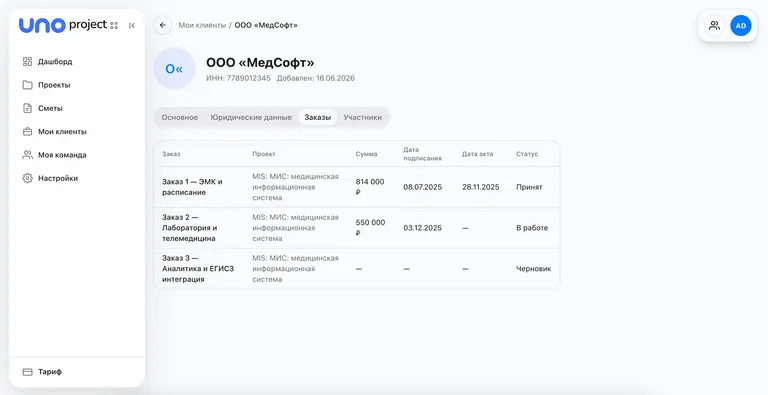Click the Принят status cell
The image size is (768, 395).
click(x=529, y=187)
